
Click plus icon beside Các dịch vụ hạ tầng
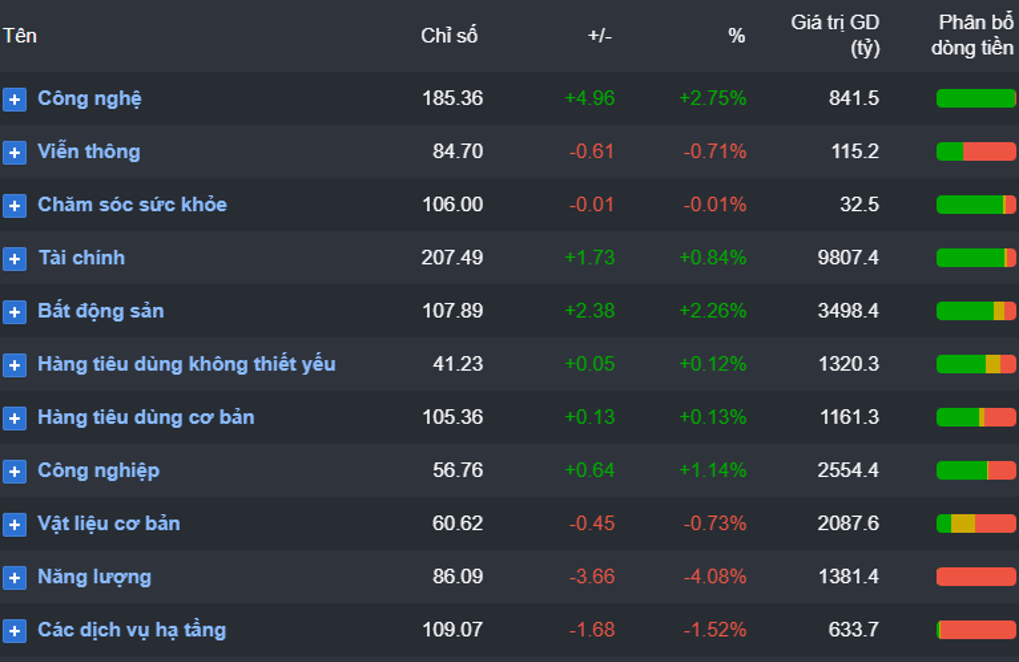[14, 630]
